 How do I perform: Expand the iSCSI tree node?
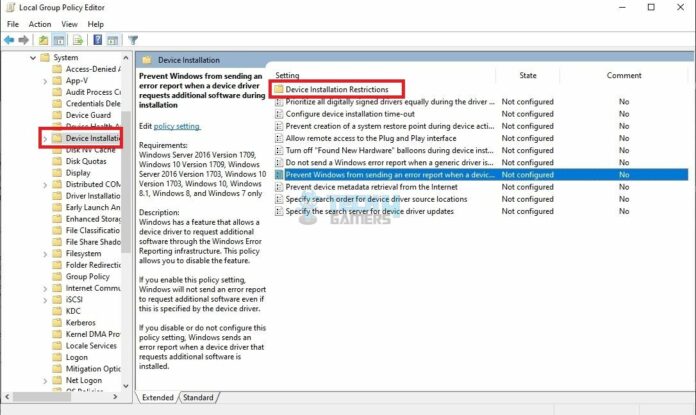coord(45,300)
